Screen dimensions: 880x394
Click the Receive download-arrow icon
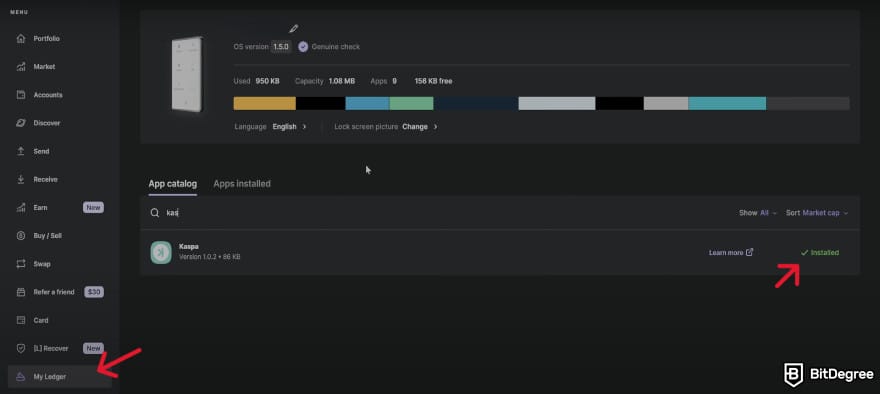point(21,180)
